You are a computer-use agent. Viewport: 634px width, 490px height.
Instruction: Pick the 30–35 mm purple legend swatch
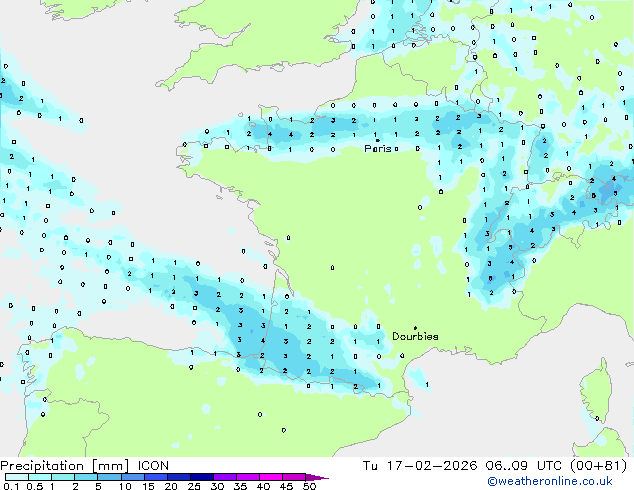pyautogui.click(x=224, y=477)
